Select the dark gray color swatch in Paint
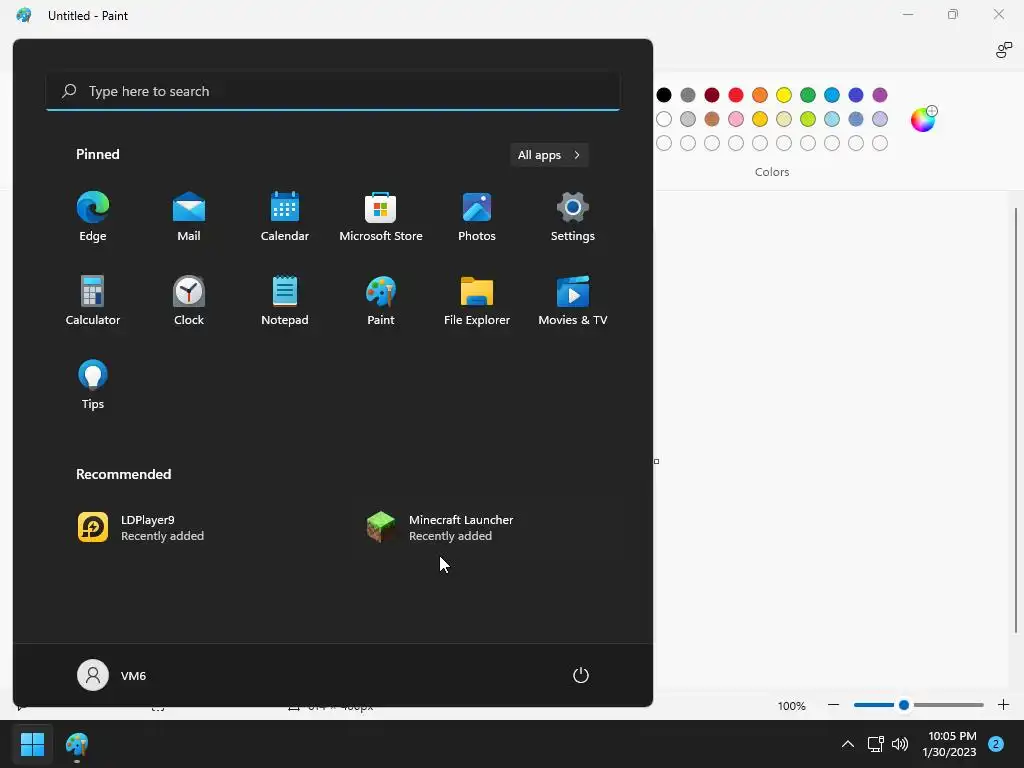1024x768 pixels. [x=688, y=95]
